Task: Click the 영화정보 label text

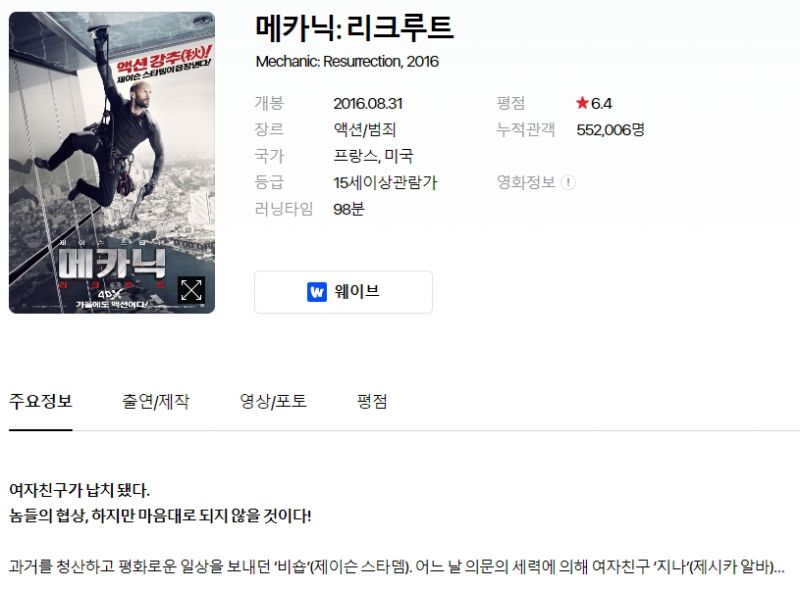Action: click(526, 182)
